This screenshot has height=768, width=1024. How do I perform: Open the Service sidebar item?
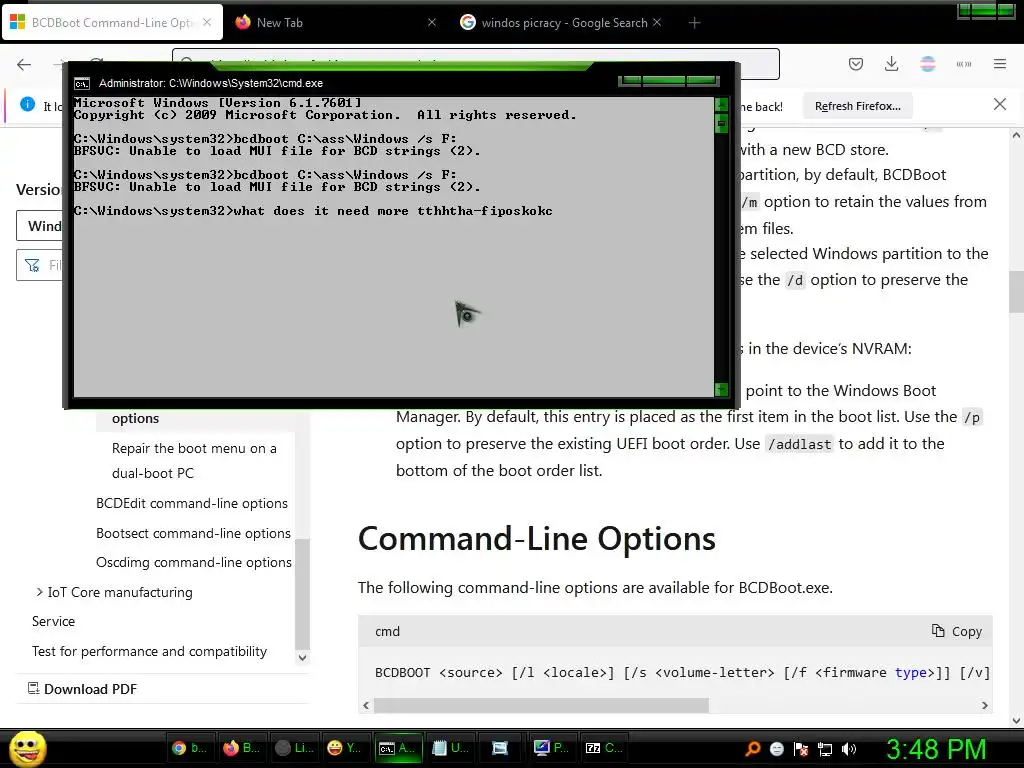54,622
